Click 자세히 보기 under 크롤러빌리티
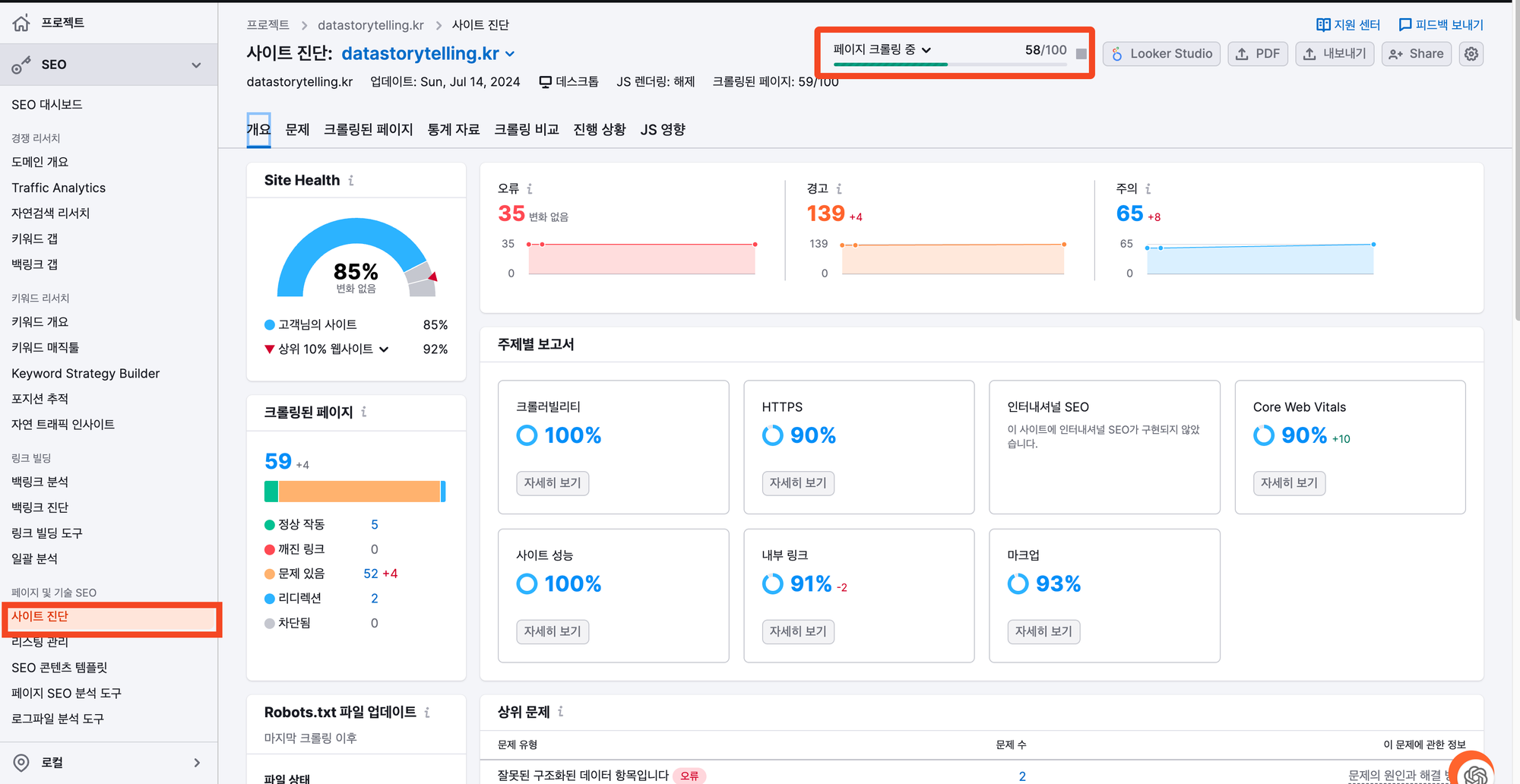The height and width of the screenshot is (784, 1520). pos(553,483)
